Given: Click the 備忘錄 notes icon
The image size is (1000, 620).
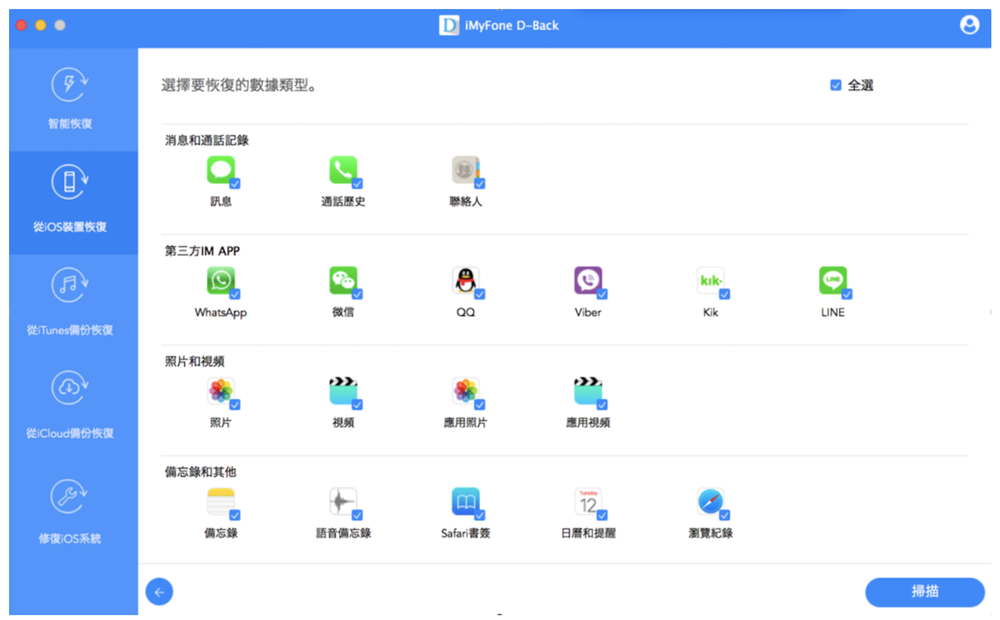Looking at the screenshot, I should 221,502.
